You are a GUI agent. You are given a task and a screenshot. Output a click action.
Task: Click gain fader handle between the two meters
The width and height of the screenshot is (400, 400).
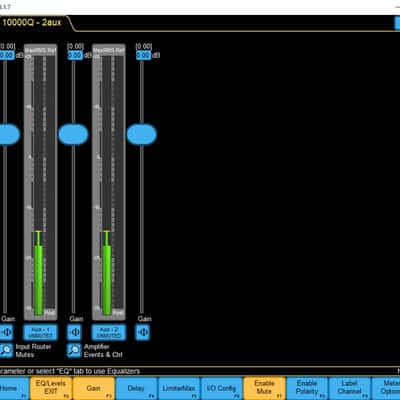tap(73, 134)
